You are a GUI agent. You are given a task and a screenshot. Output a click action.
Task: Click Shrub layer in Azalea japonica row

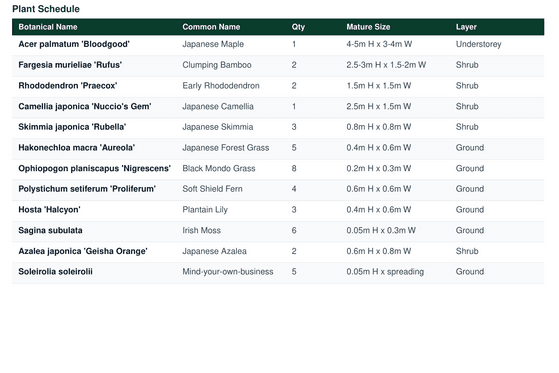(467, 251)
